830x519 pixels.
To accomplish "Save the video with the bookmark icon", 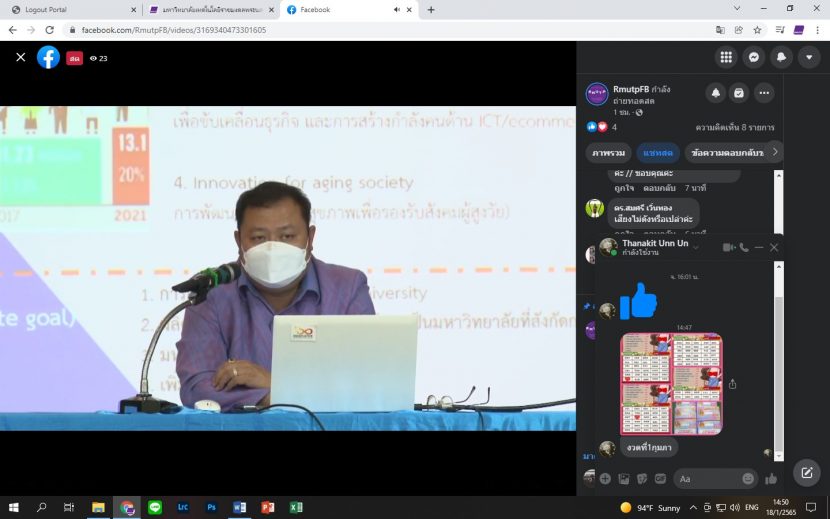I will tap(739, 93).
